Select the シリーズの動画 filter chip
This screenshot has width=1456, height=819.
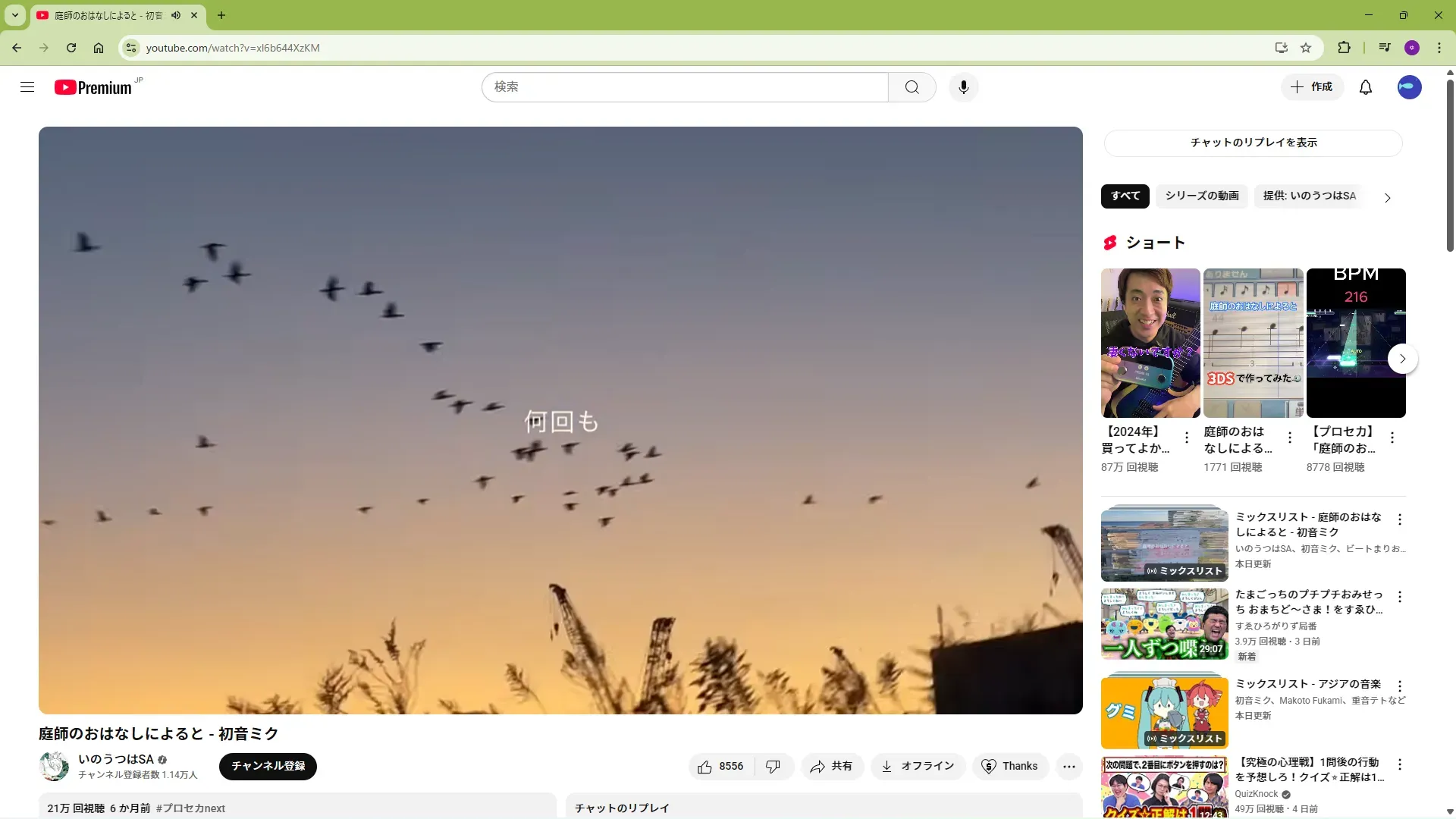pos(1201,196)
